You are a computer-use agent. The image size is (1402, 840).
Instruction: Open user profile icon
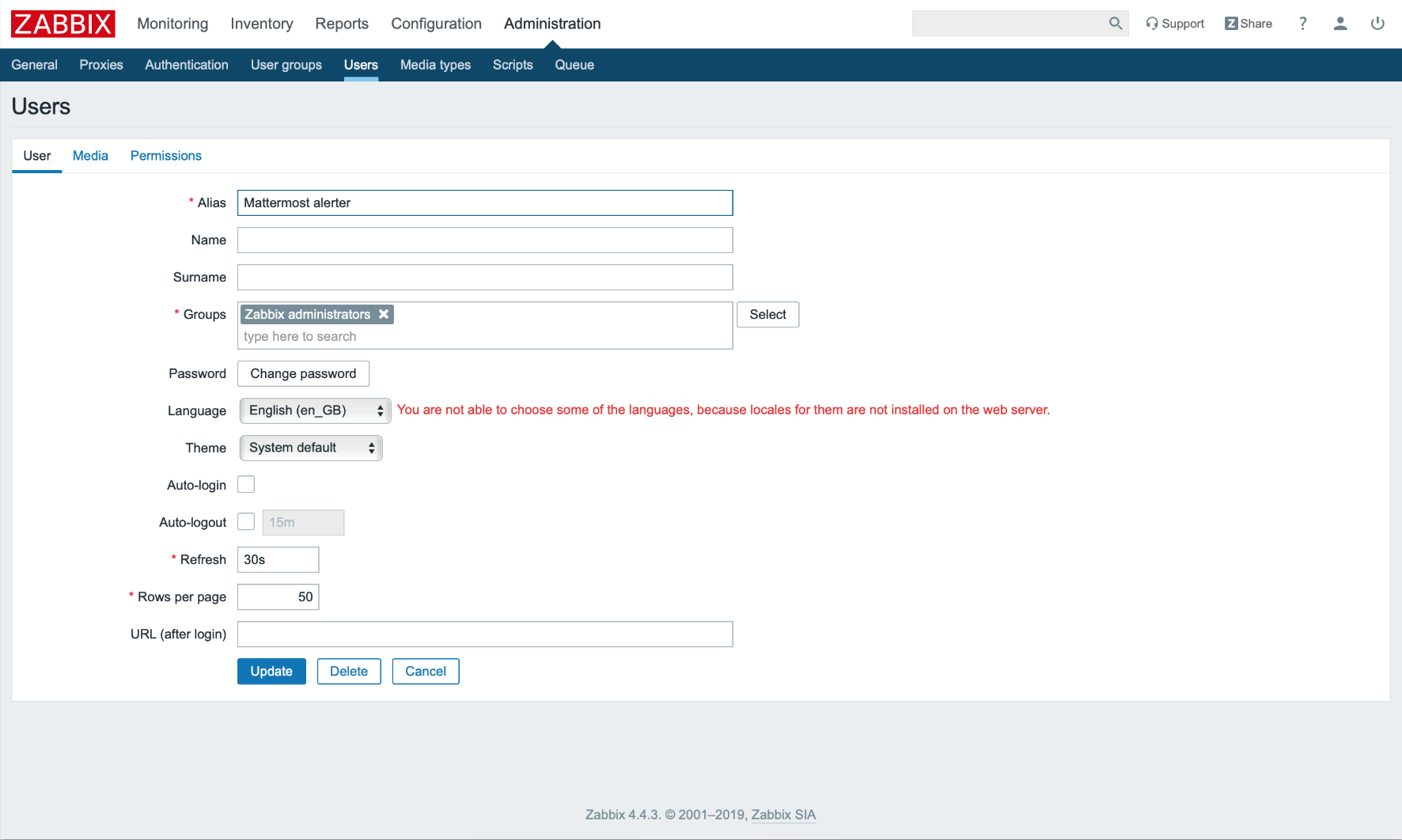pos(1340,24)
